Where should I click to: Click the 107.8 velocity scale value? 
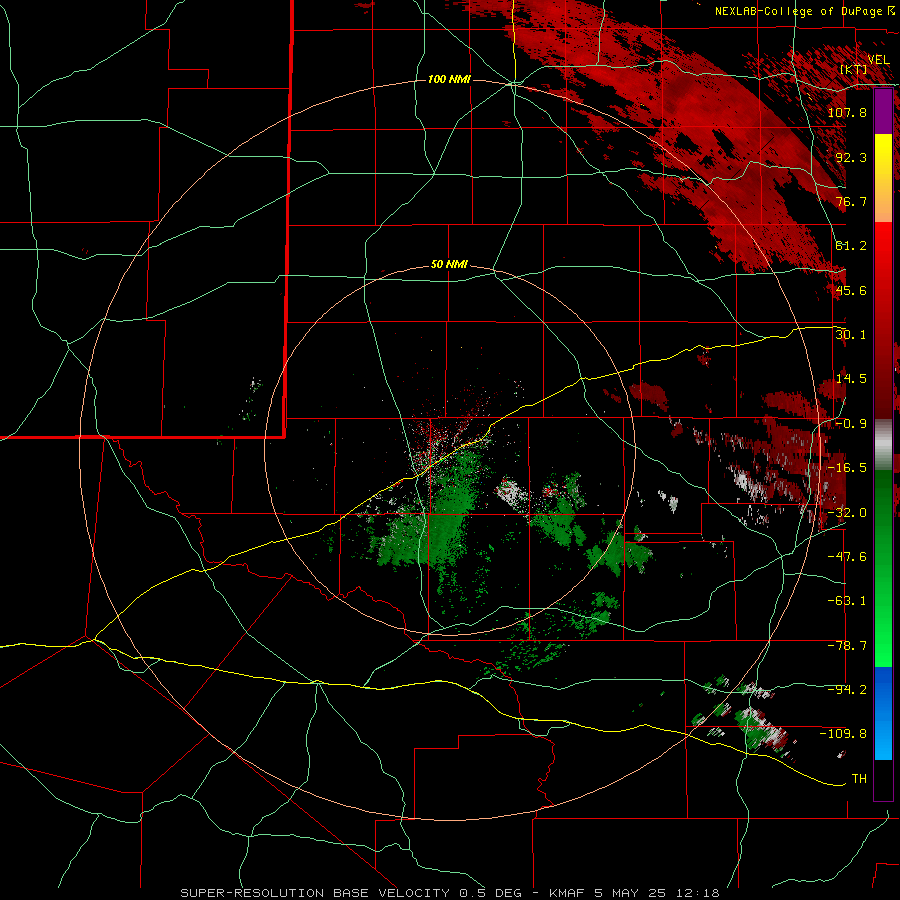click(x=847, y=112)
